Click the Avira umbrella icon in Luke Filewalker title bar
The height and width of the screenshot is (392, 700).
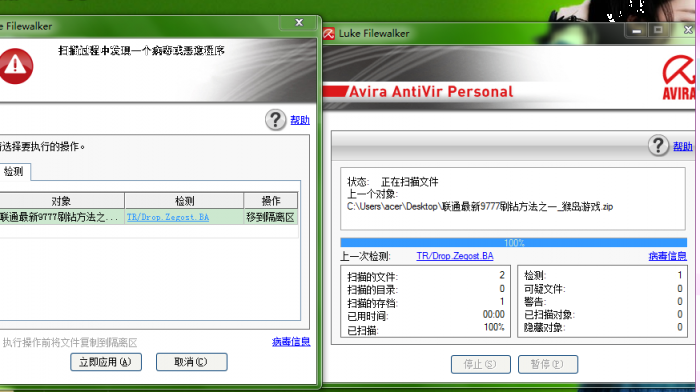pyautogui.click(x=329, y=33)
